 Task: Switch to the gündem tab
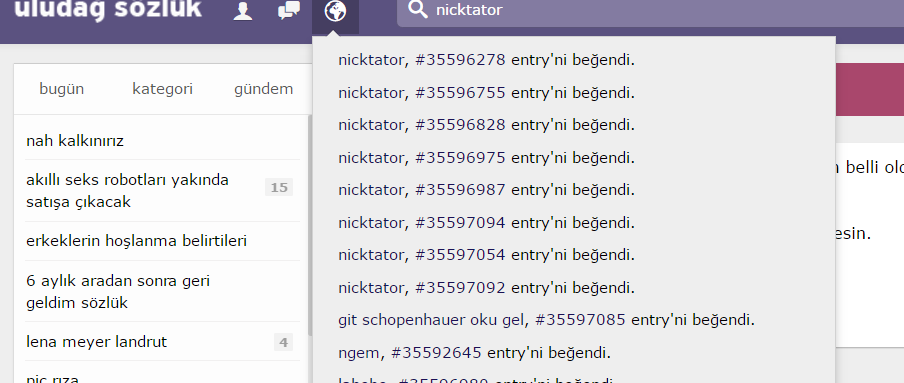click(263, 89)
